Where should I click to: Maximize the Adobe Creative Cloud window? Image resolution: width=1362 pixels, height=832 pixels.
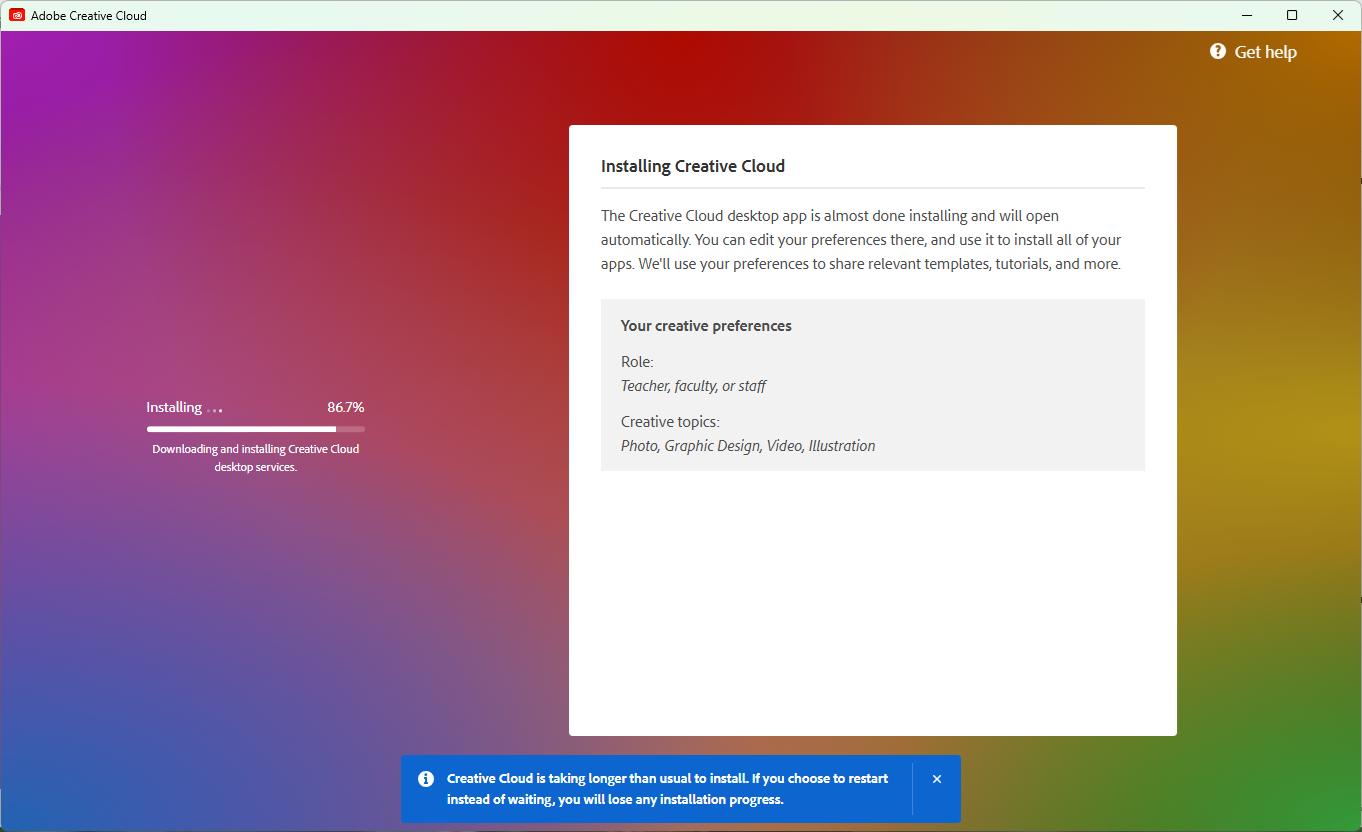click(x=1292, y=15)
